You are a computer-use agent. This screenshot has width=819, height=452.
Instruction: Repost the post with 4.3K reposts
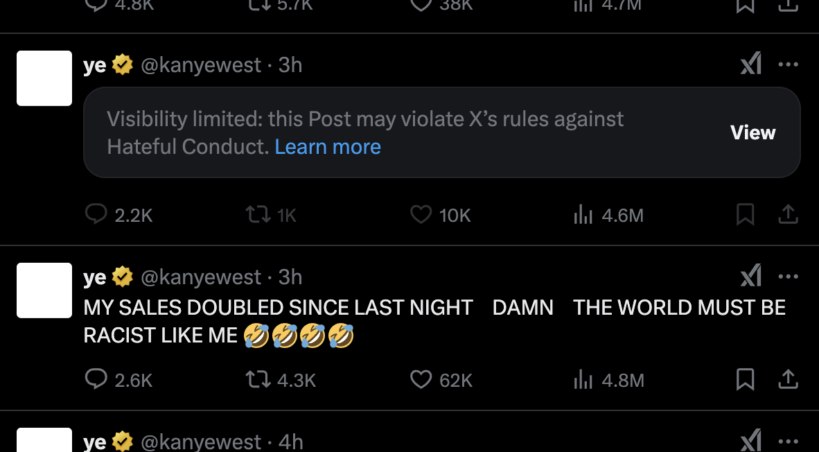[x=258, y=380]
